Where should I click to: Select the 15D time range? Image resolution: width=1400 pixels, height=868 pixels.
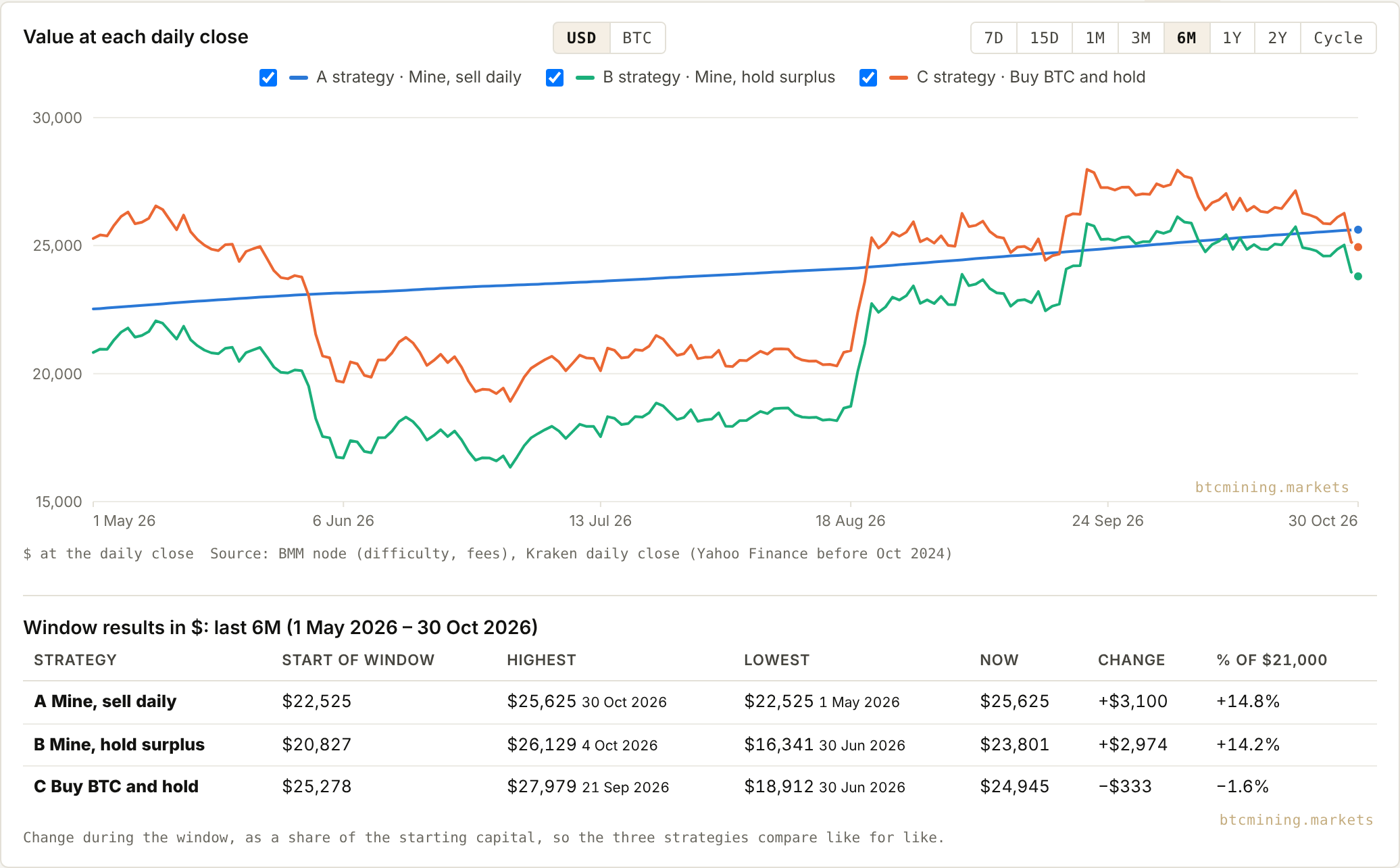click(1045, 38)
